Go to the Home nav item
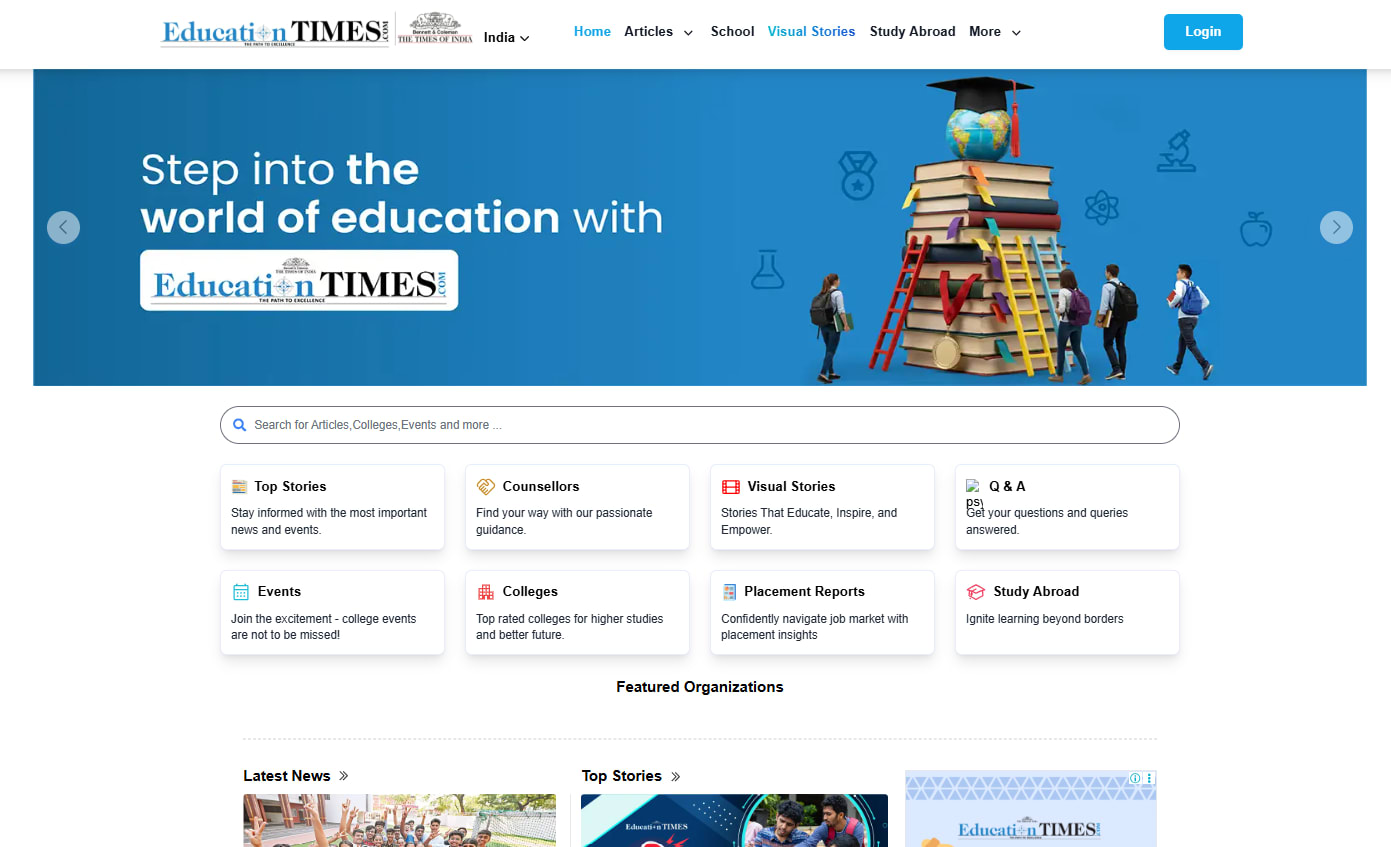The height and width of the screenshot is (847, 1391). pos(592,32)
